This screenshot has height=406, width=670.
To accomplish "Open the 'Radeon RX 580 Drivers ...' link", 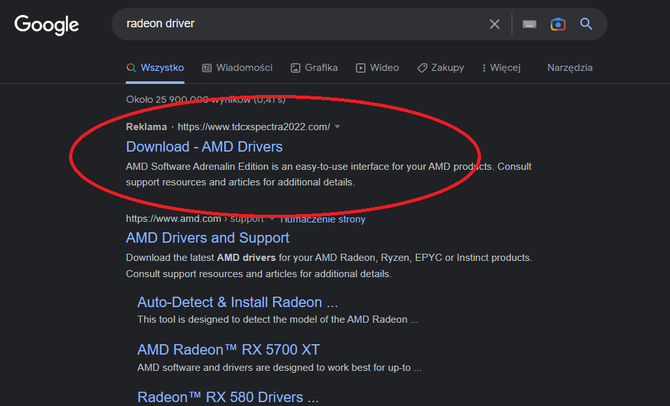I will (228, 397).
